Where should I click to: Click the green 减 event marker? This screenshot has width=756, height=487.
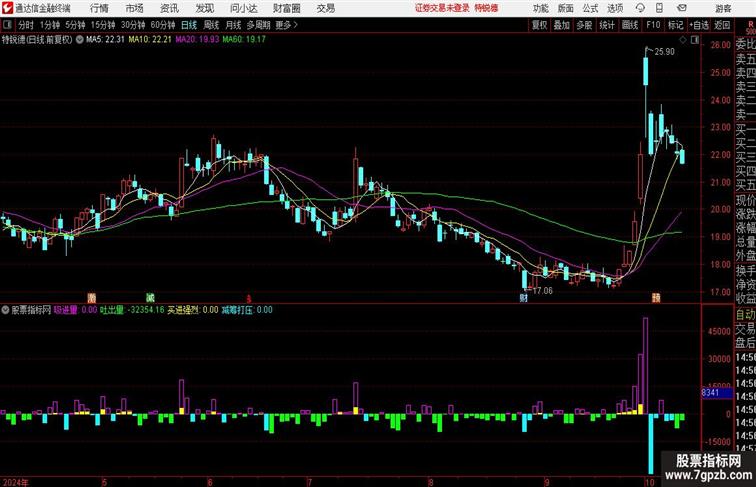150,298
